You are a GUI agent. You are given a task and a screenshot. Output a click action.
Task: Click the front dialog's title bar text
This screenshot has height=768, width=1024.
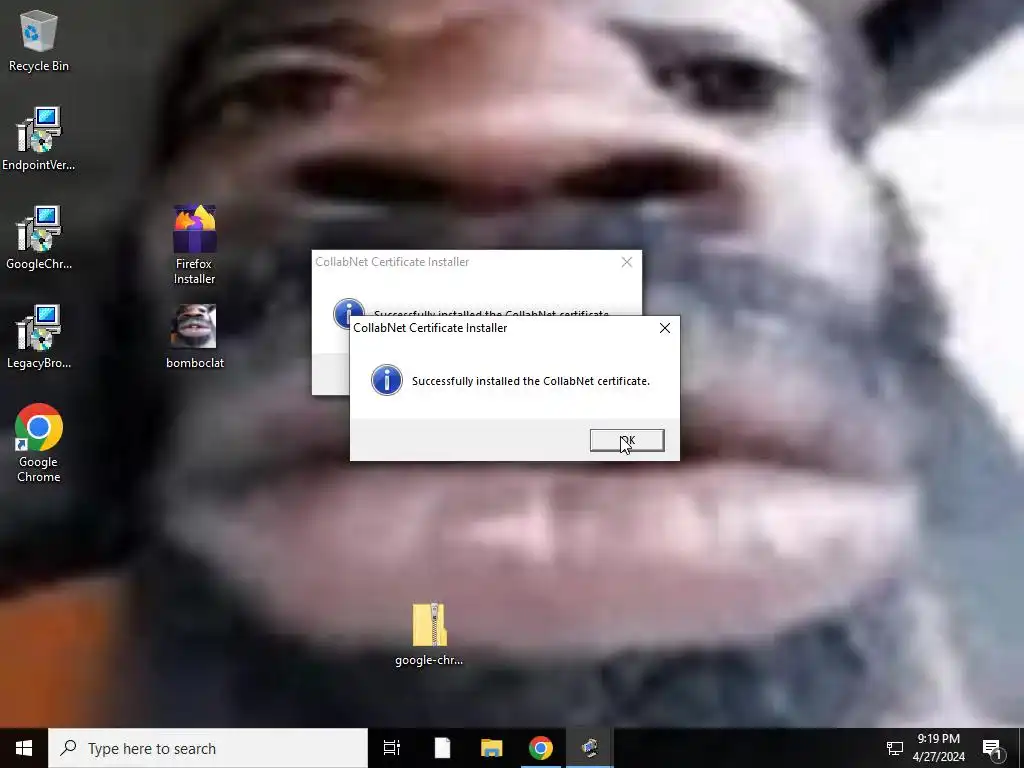430,328
